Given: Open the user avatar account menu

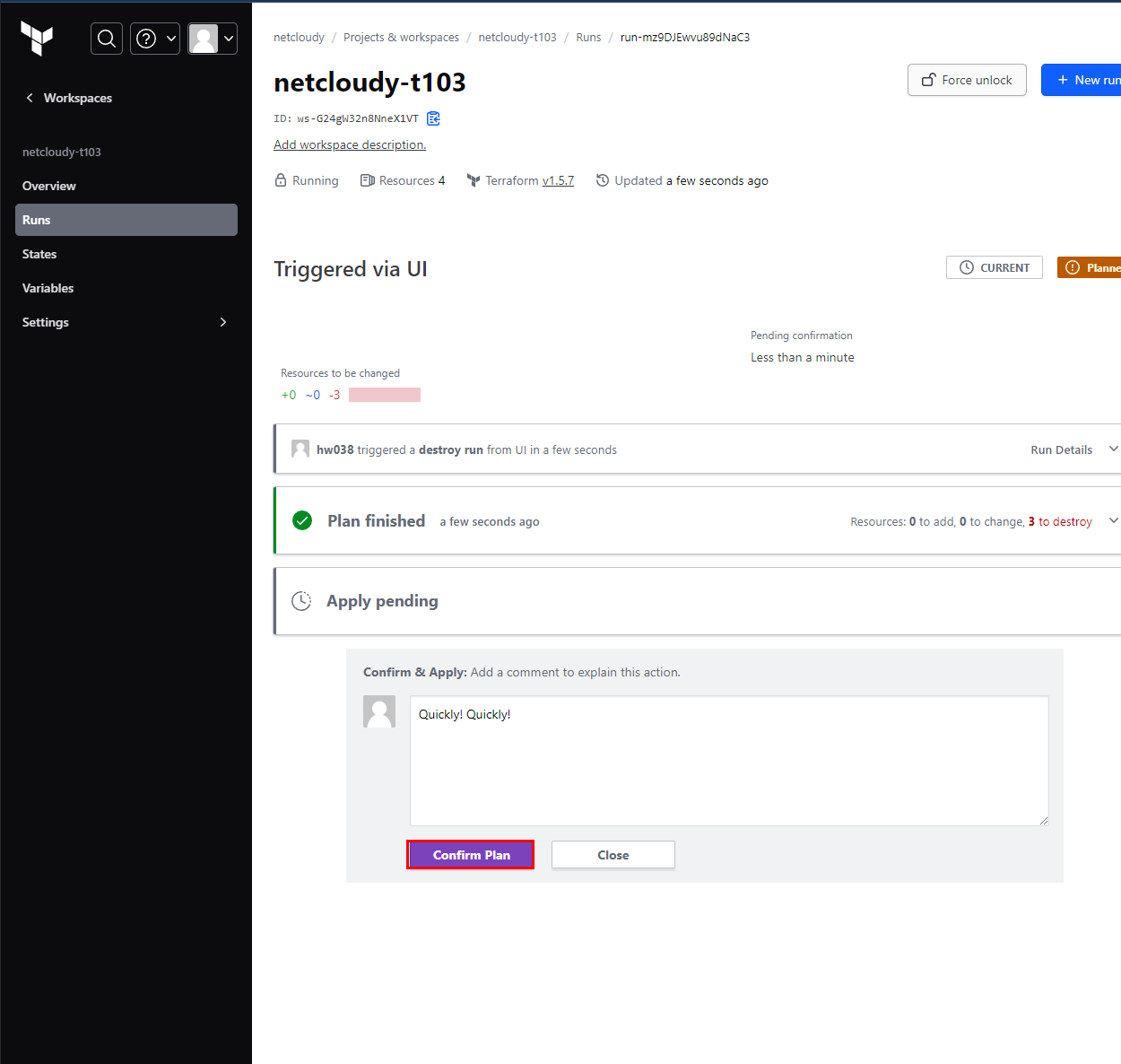Looking at the screenshot, I should [x=213, y=39].
